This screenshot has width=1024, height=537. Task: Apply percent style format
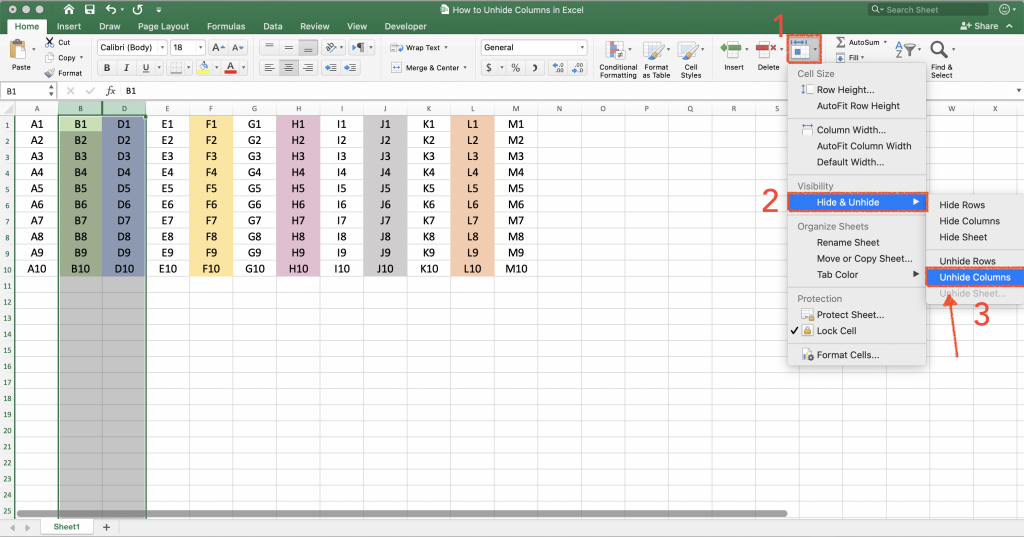pyautogui.click(x=515, y=68)
